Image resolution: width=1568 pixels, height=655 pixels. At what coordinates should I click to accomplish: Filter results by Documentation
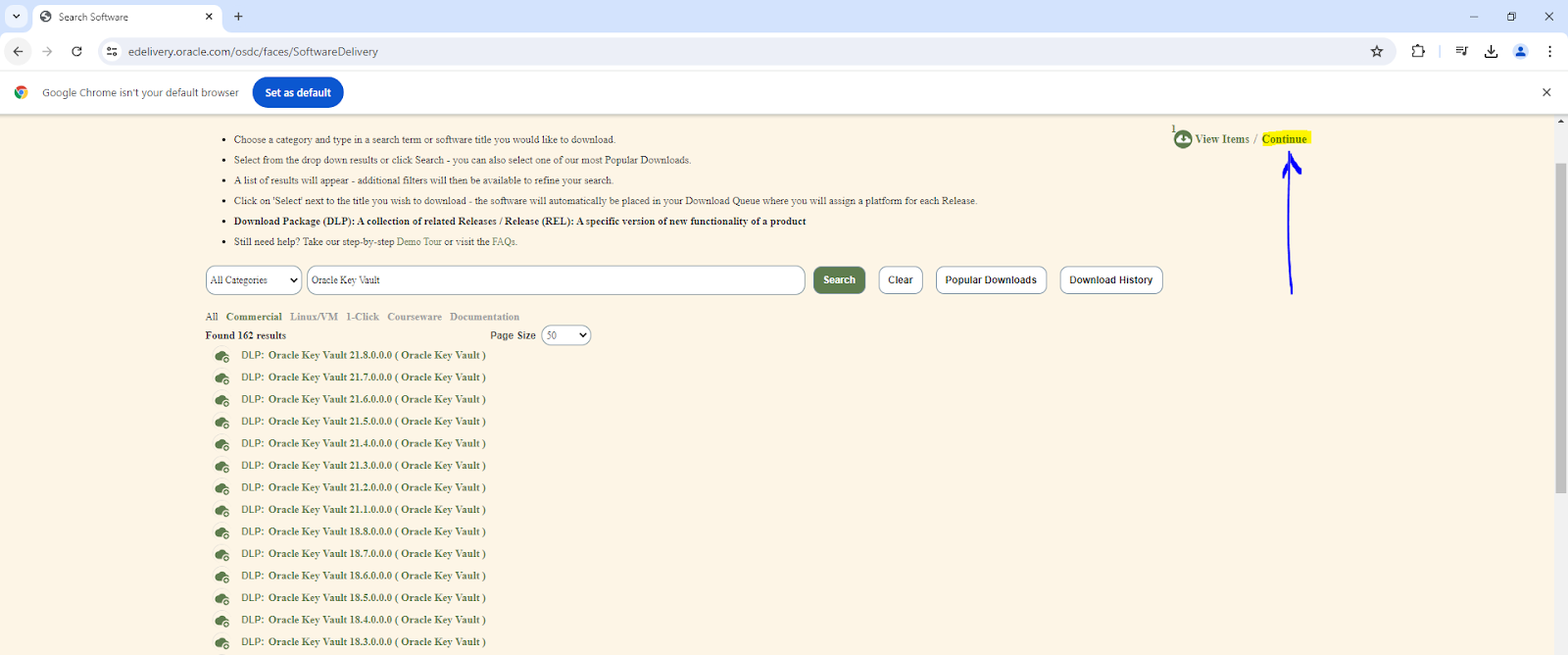tap(484, 317)
